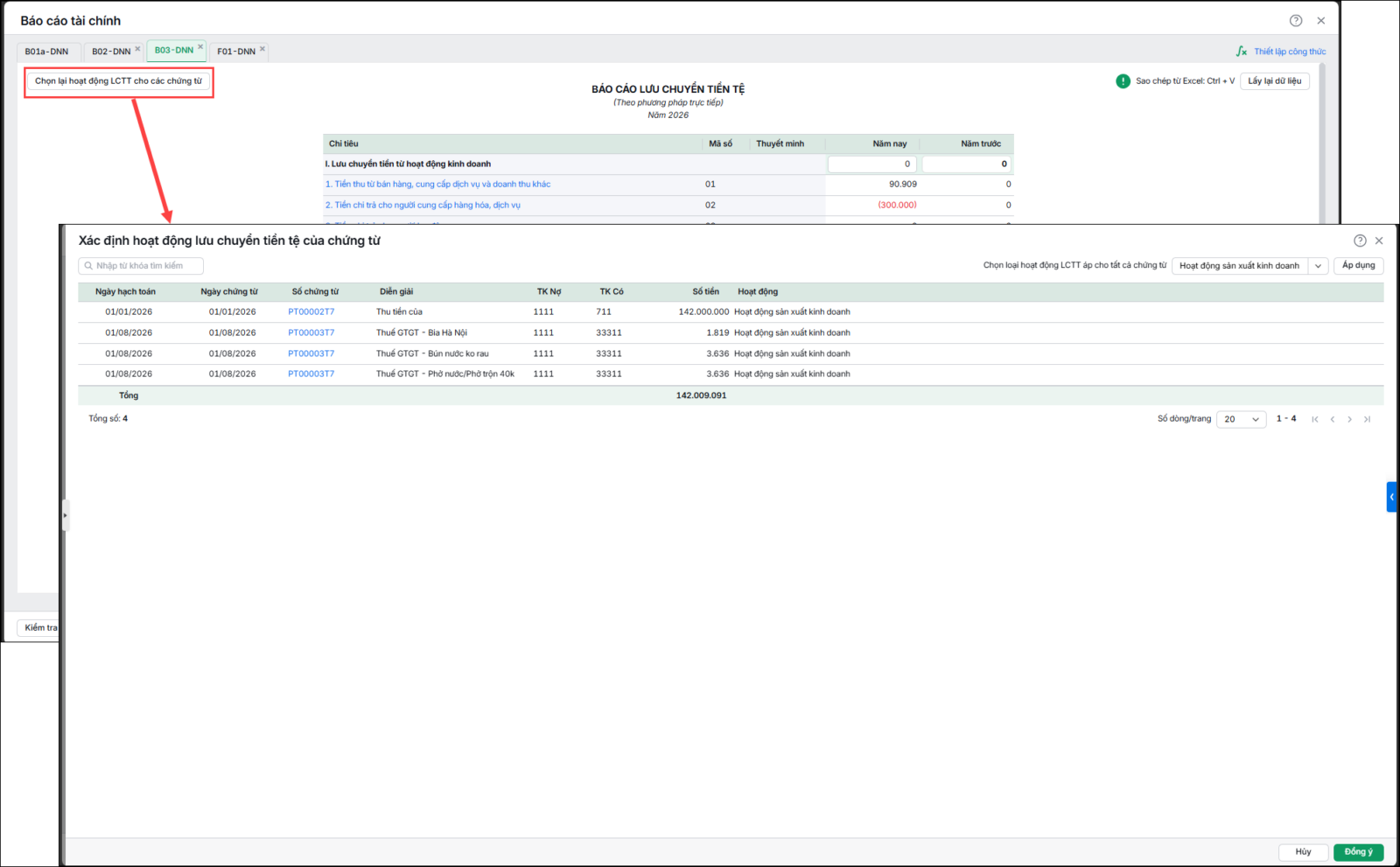This screenshot has height=867, width=1400.
Task: Click the amount 1.819
Action: [x=717, y=333]
